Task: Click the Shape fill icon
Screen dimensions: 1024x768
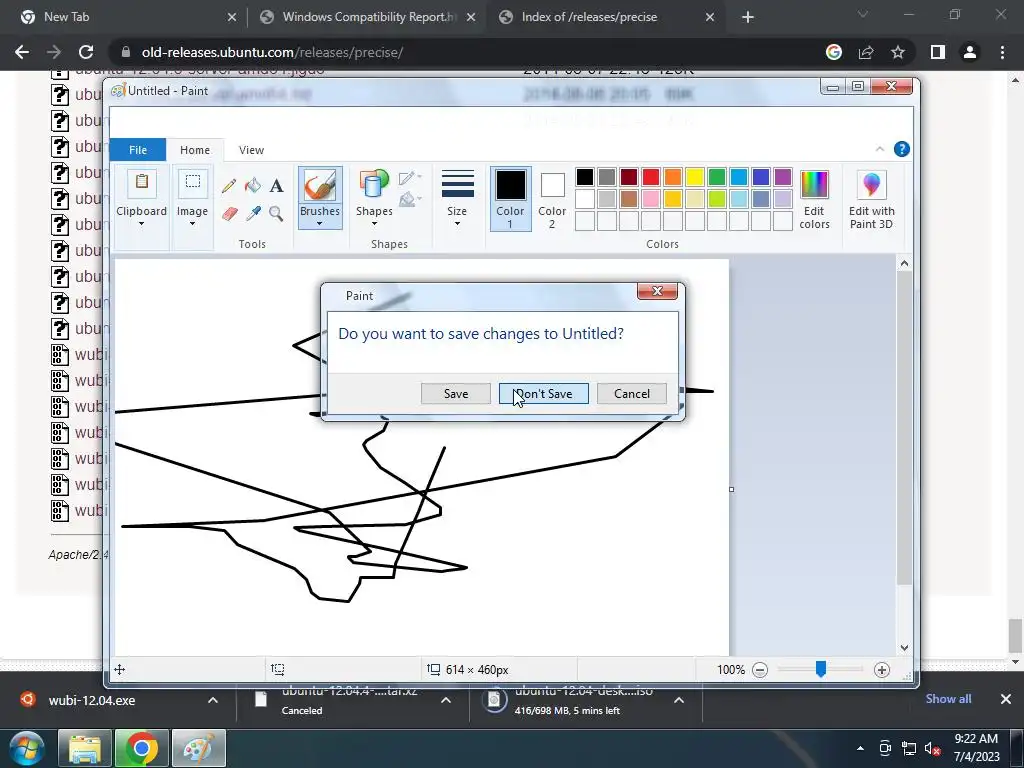Action: [409, 199]
